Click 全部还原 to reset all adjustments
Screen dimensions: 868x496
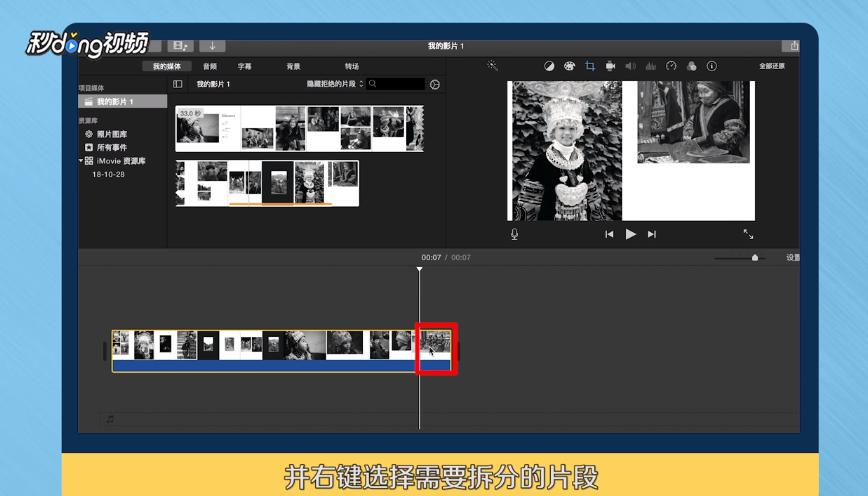tap(772, 66)
